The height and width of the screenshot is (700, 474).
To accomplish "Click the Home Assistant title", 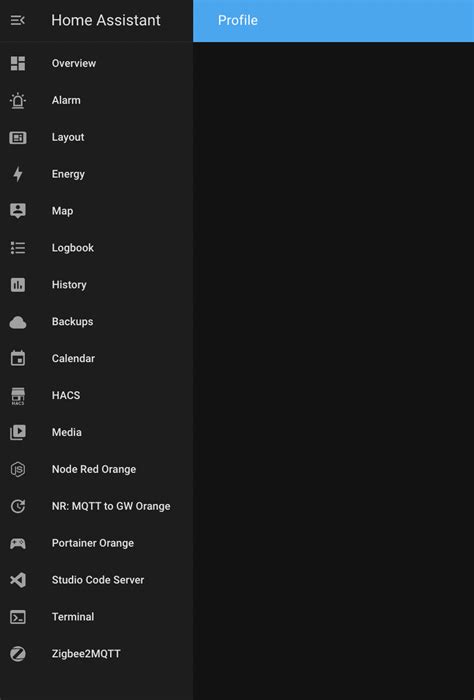I will click(x=106, y=20).
